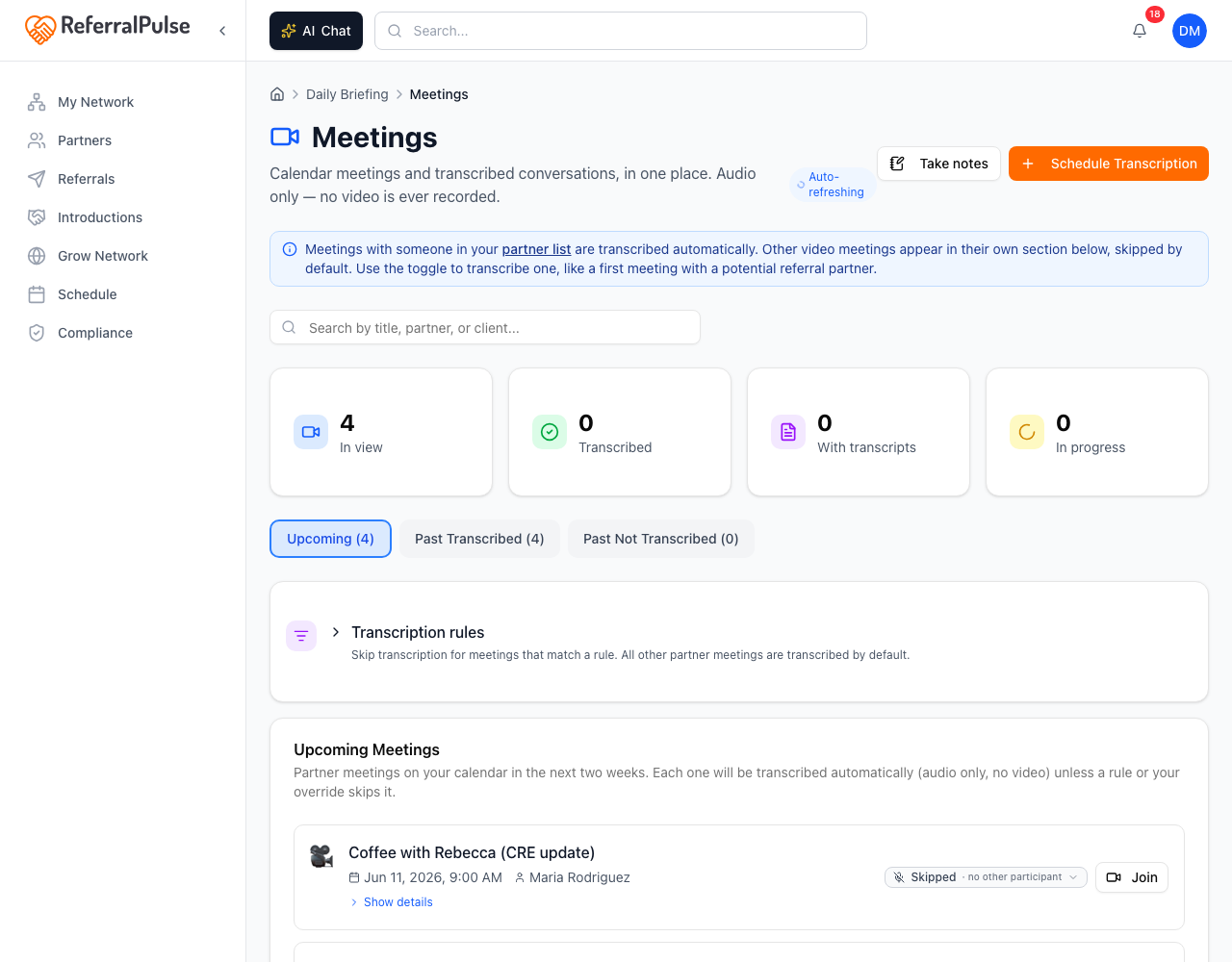1232x962 pixels.
Task: Click the Take notes button
Action: tap(938, 164)
